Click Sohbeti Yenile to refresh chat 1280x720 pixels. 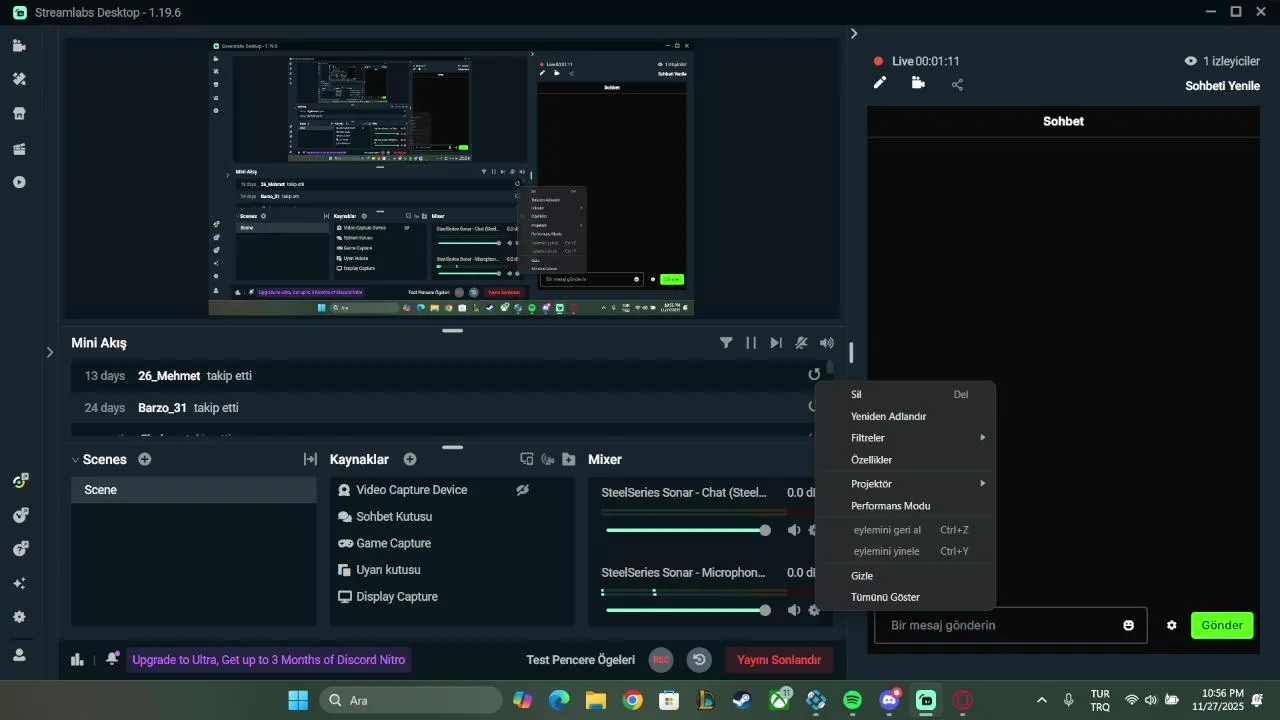click(x=1222, y=86)
